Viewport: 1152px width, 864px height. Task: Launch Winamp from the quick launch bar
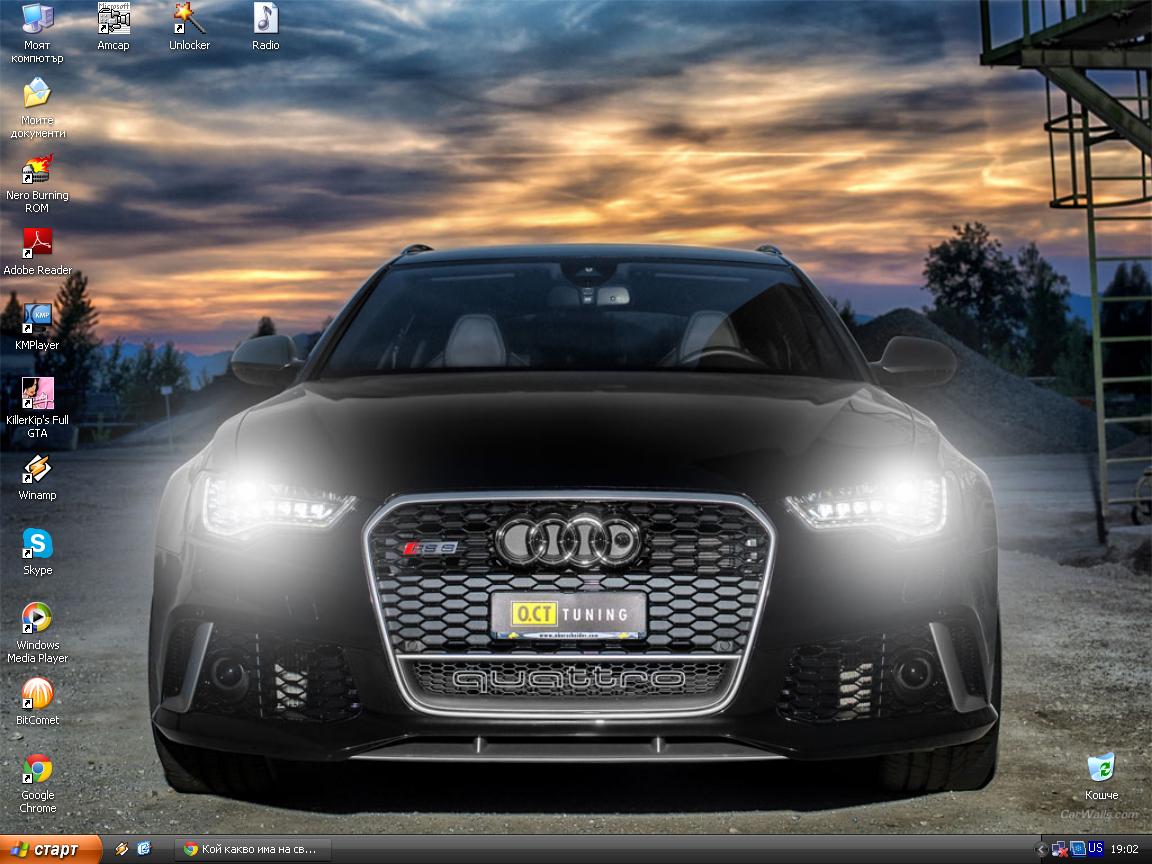click(122, 849)
